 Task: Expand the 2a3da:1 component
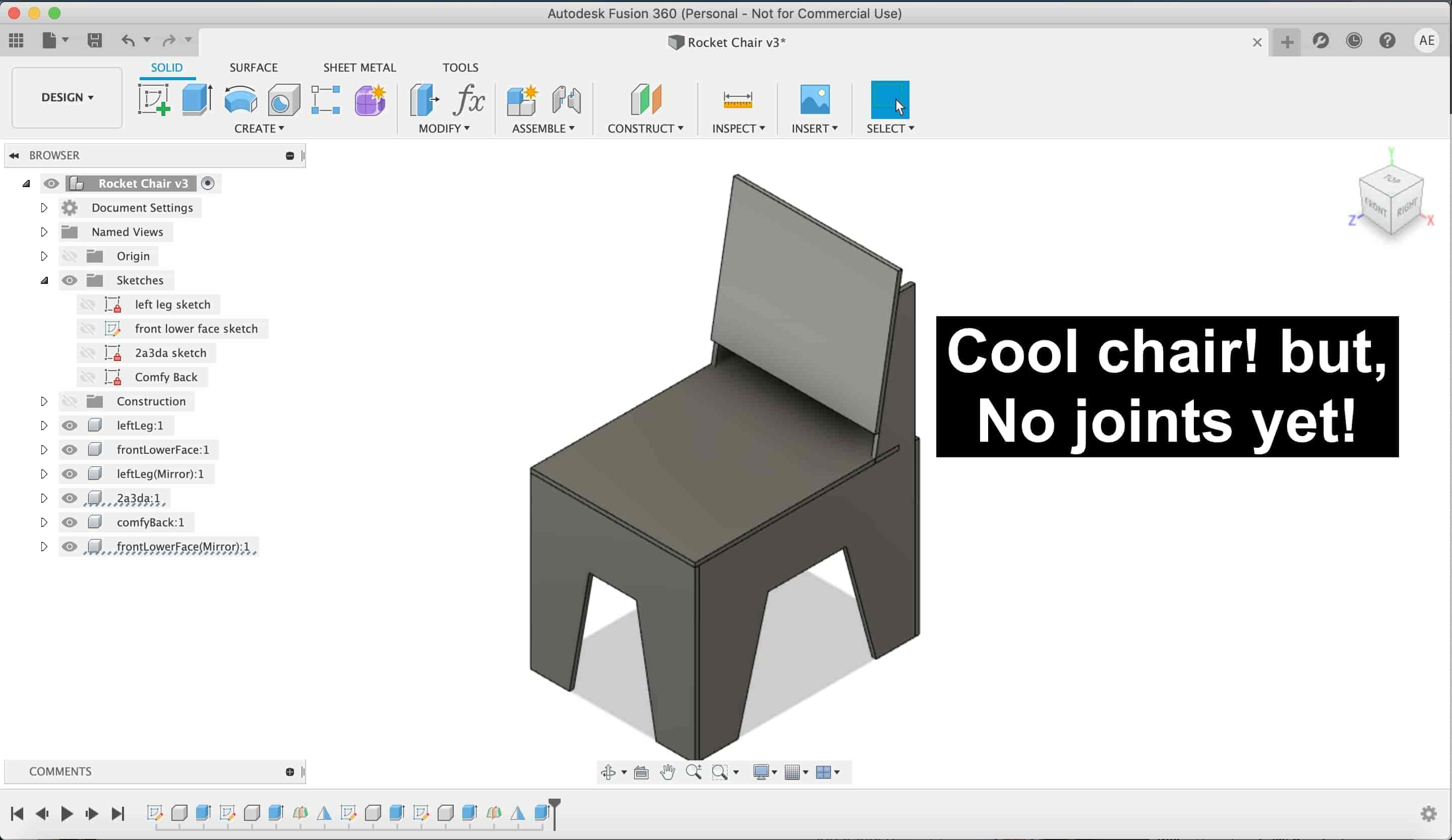pyautogui.click(x=44, y=498)
